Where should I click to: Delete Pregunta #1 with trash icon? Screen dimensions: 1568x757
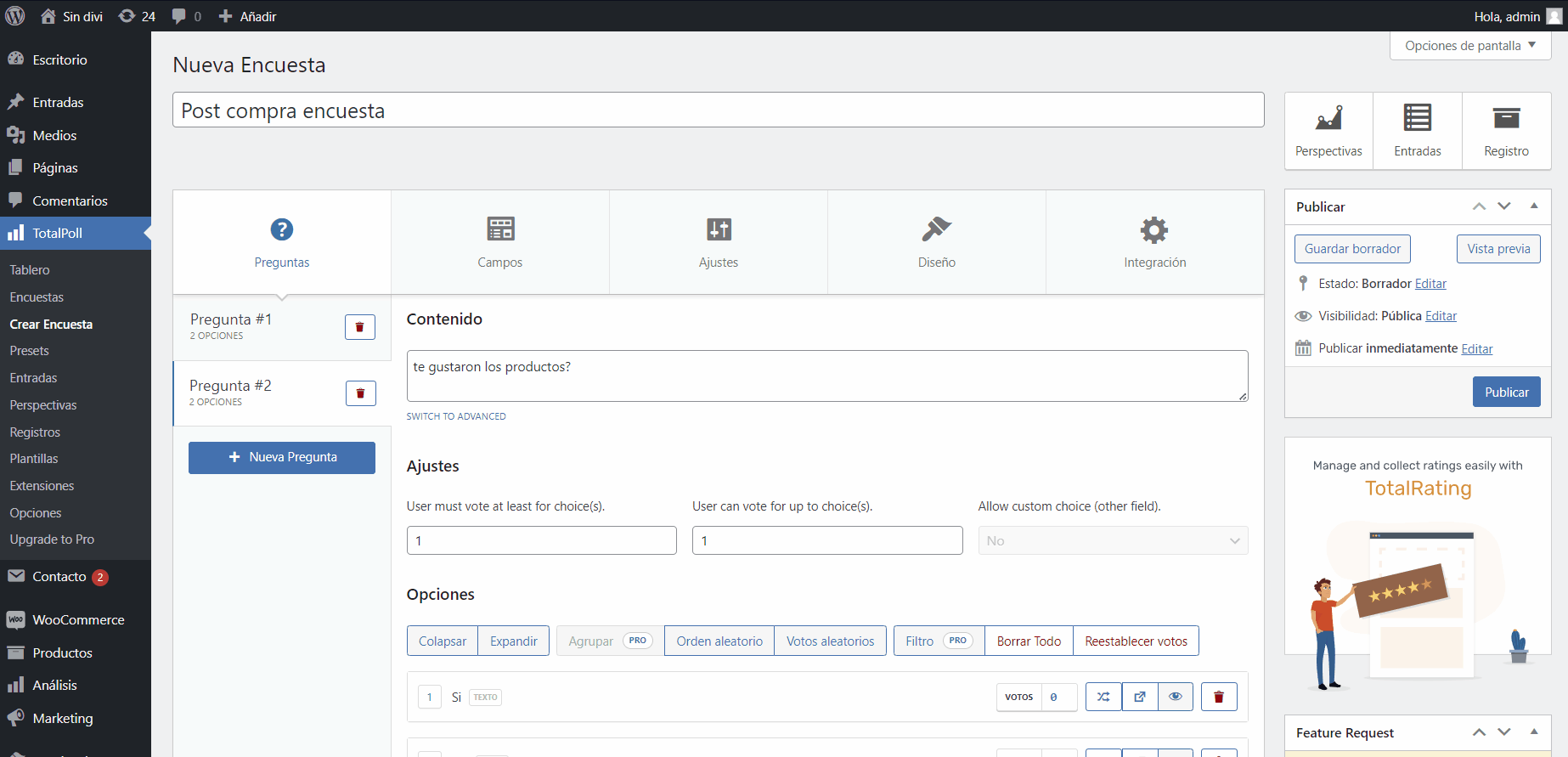(x=359, y=327)
